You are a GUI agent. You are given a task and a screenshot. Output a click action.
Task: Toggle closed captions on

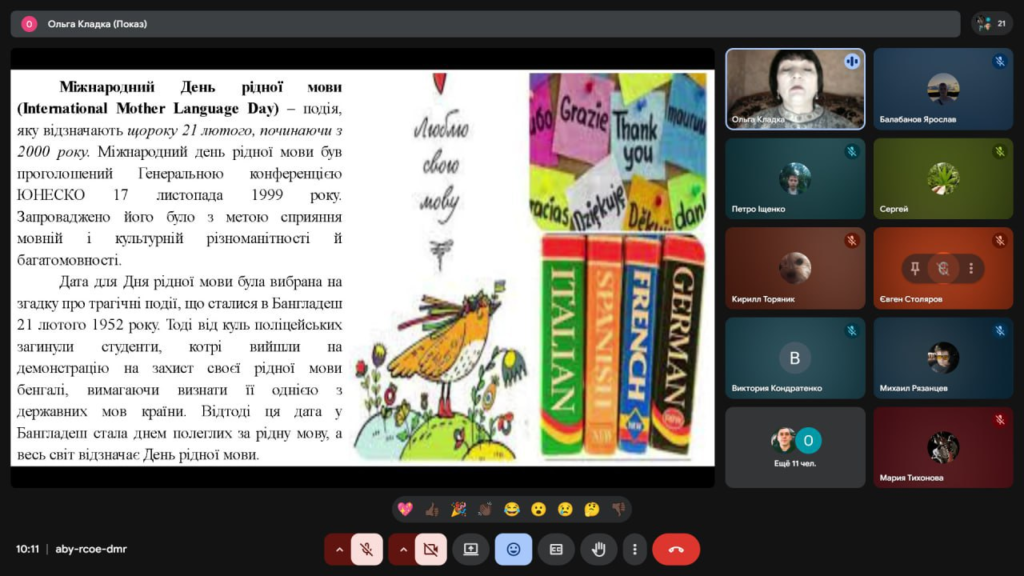(556, 549)
